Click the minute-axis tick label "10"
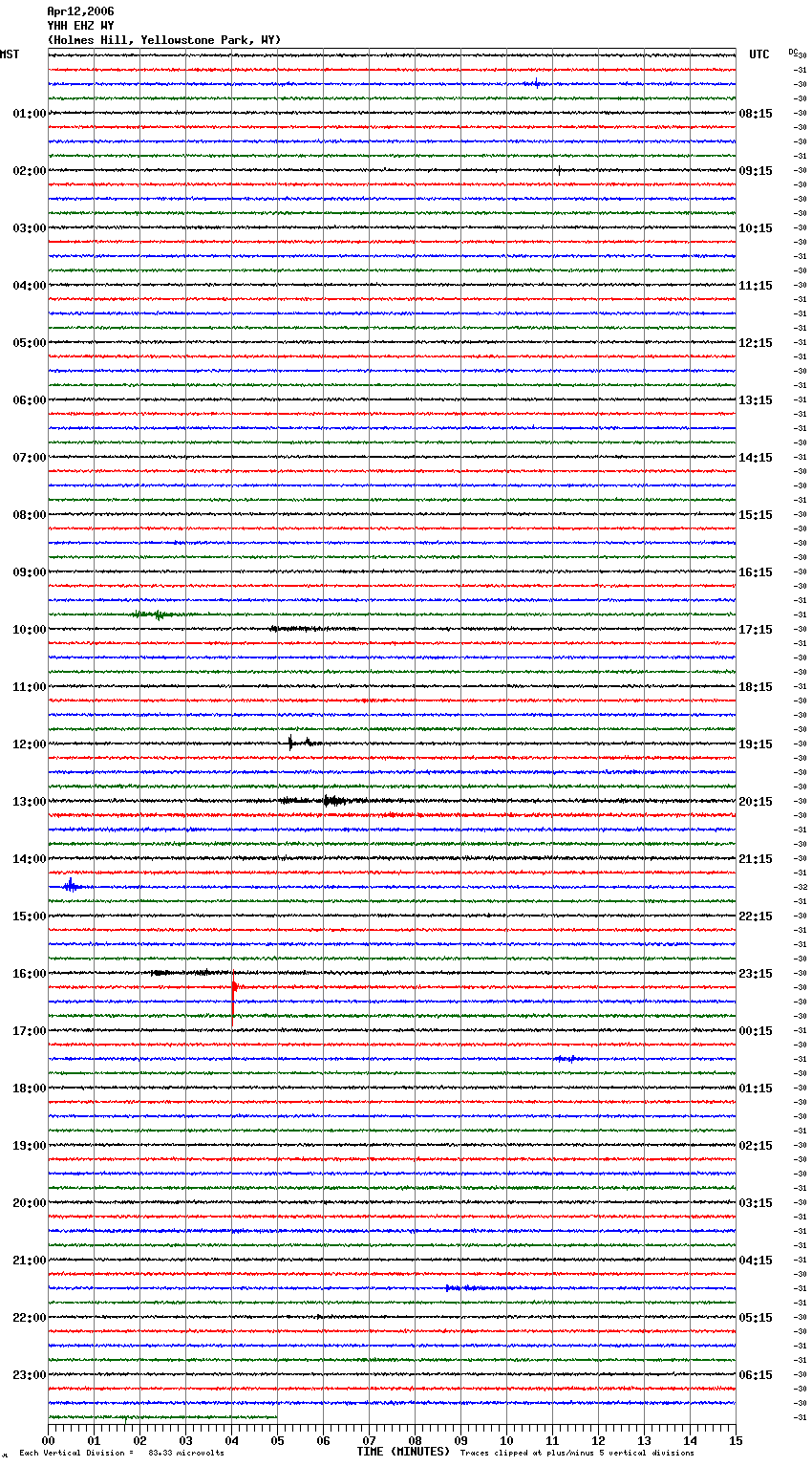 click(x=506, y=1440)
